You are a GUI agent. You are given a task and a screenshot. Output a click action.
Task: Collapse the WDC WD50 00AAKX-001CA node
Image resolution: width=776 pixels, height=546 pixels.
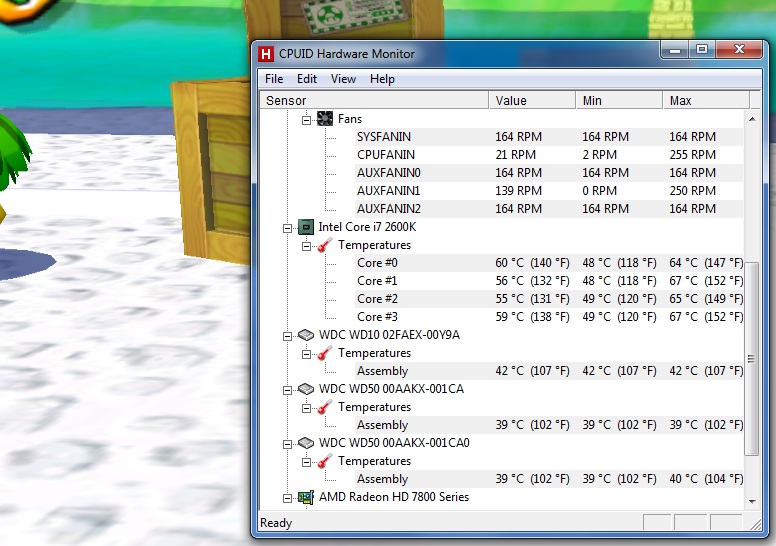(287, 390)
